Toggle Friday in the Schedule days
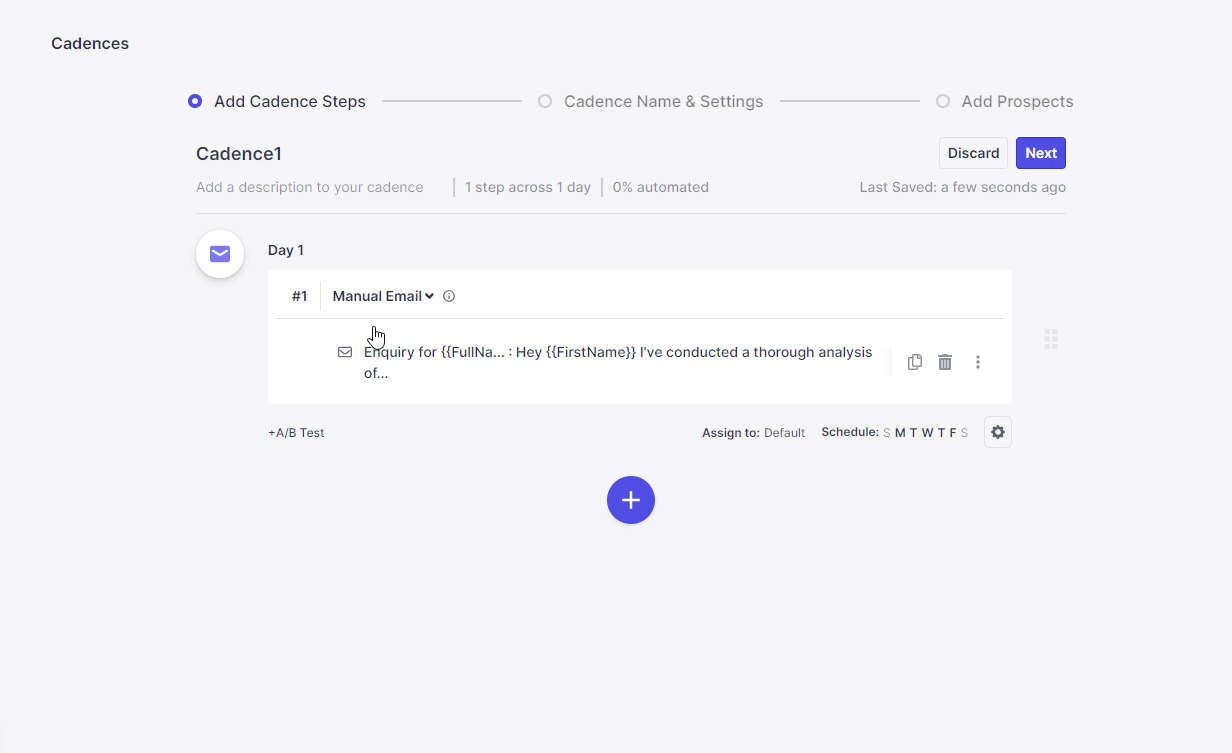Image resolution: width=1232 pixels, height=753 pixels. [x=953, y=433]
